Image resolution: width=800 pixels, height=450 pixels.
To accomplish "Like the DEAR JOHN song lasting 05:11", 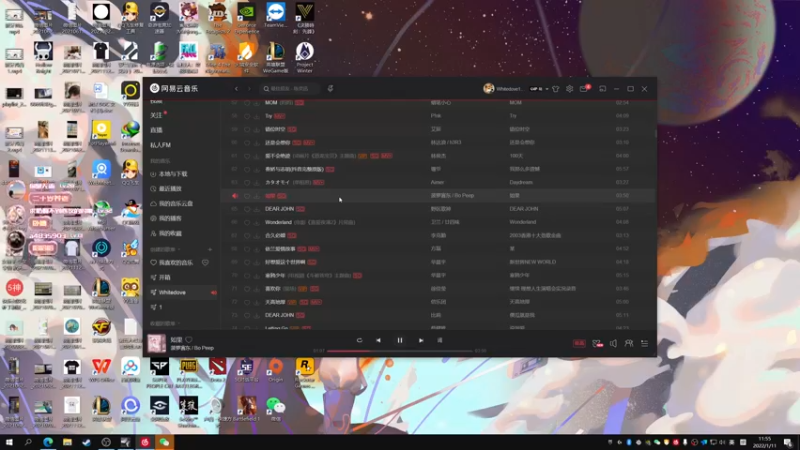I will (247, 315).
